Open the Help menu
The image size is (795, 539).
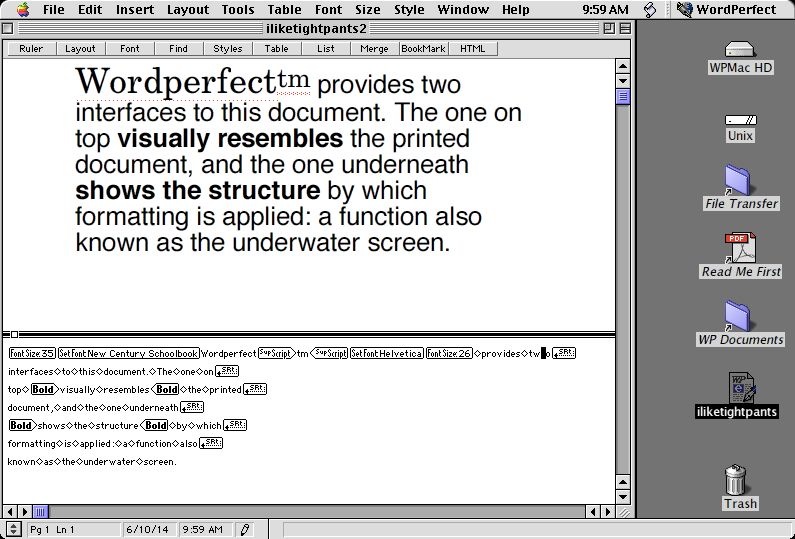[x=515, y=9]
